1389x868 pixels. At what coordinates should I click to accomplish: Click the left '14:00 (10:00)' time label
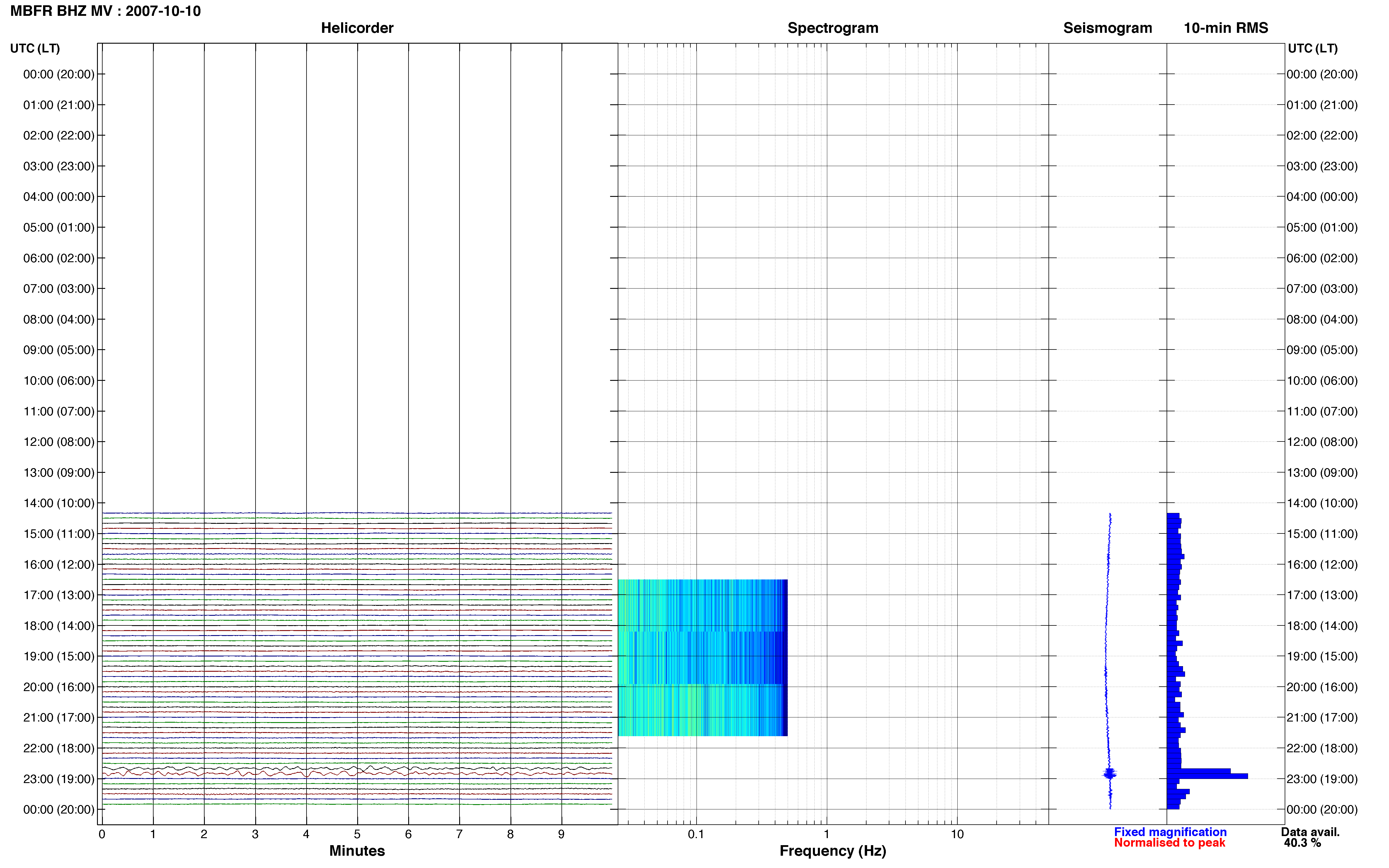pyautogui.click(x=59, y=504)
